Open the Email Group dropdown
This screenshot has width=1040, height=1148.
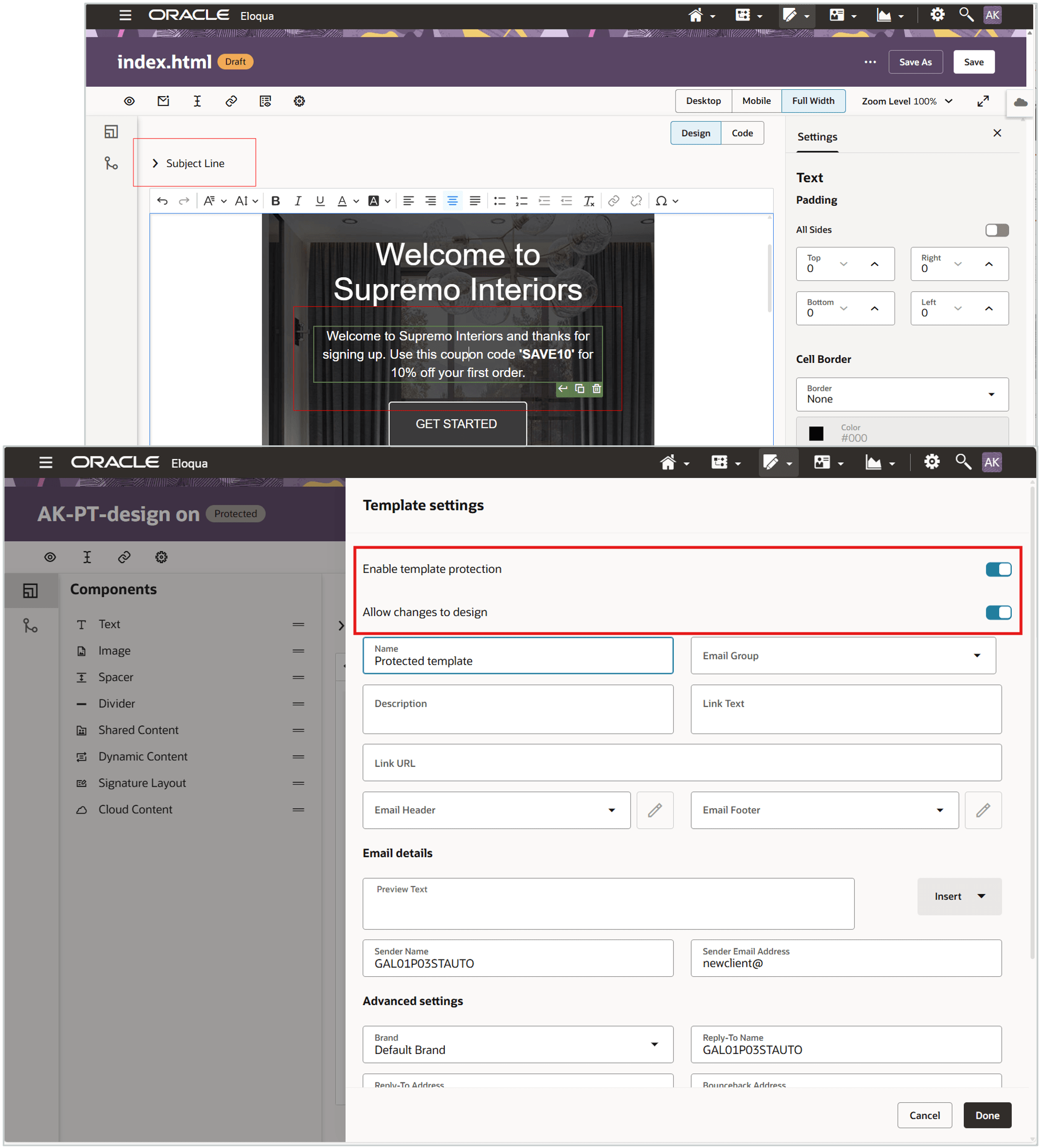point(843,655)
